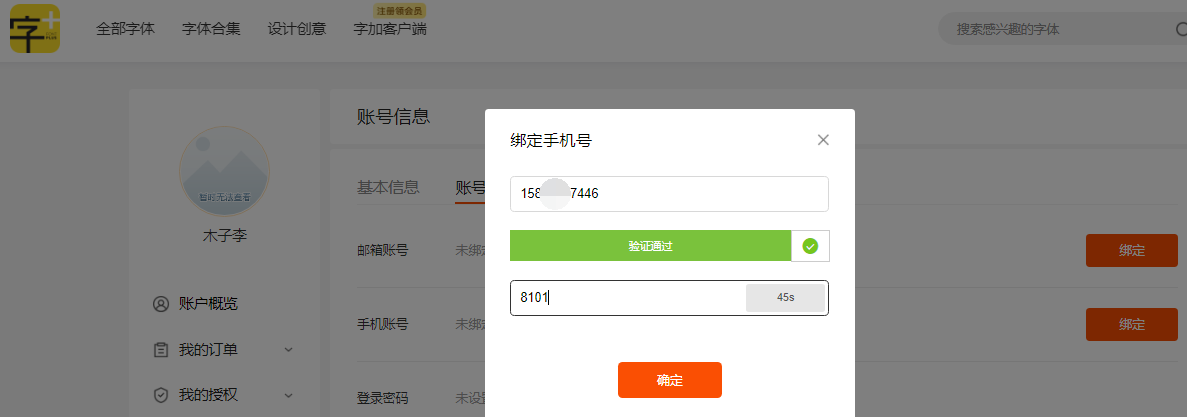Image resolution: width=1187 pixels, height=417 pixels.
Task: Click the green verification checkmark icon
Action: tap(810, 246)
